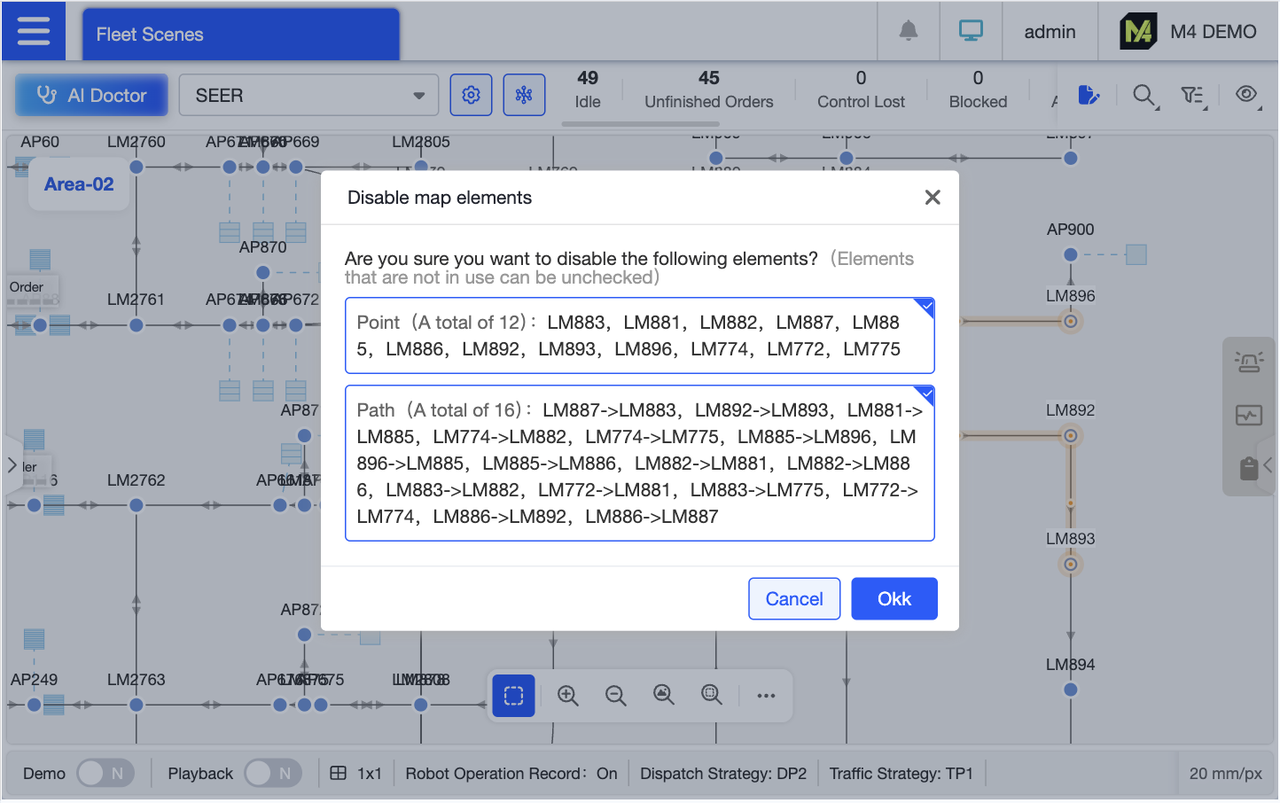This screenshot has width=1280, height=803.
Task: Expand the visibility eye dropdown in the toolbar
Action: 1246,96
